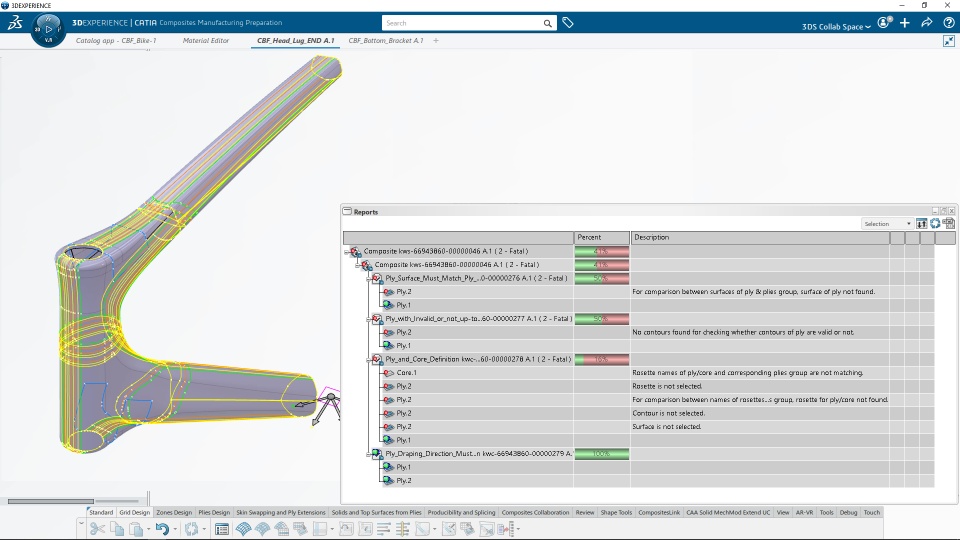Open the Selection dropdown in Reports
The height and width of the screenshot is (540, 960).
(x=887, y=224)
